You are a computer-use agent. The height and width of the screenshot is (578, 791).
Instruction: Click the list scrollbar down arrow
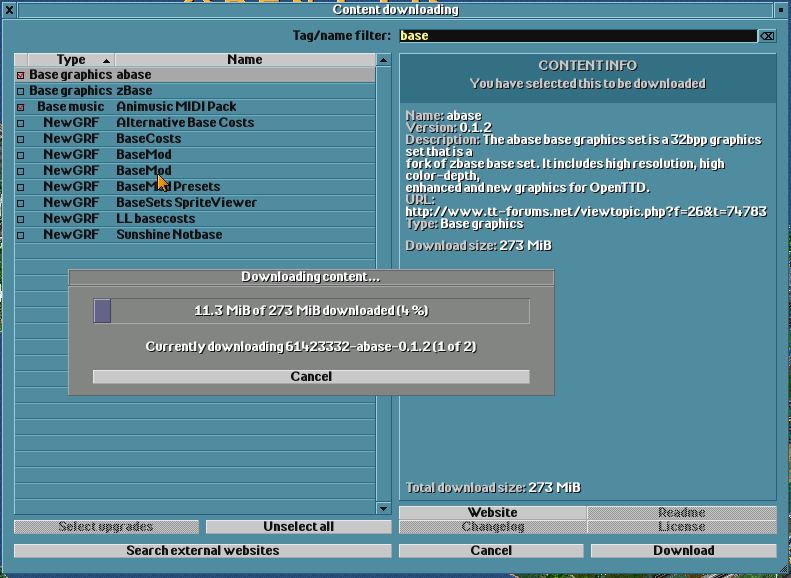383,508
